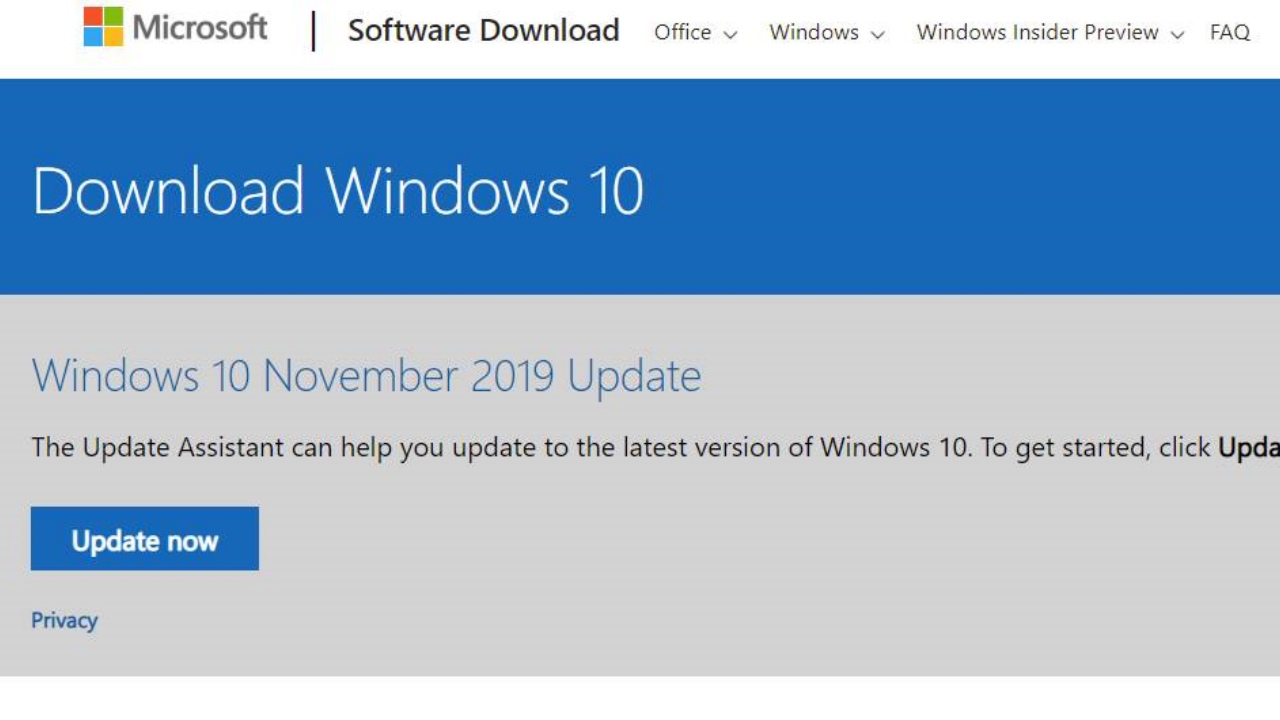Select the Windows menu item in the navigation

pos(816,33)
